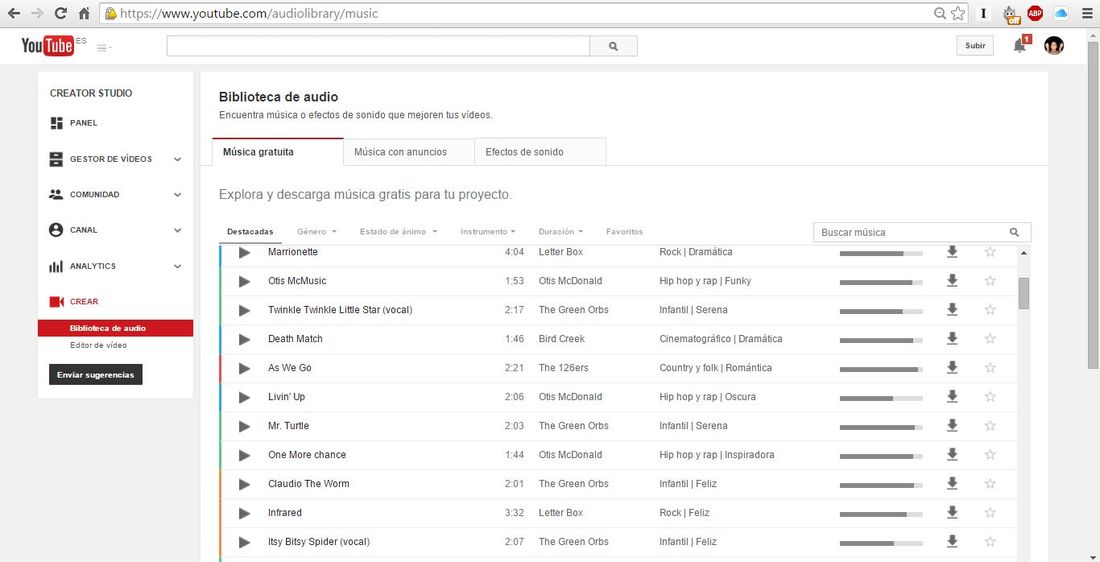Viewport: 1100px width, 562px height.
Task: Switch to Música gratuita tab
Action: [278, 152]
